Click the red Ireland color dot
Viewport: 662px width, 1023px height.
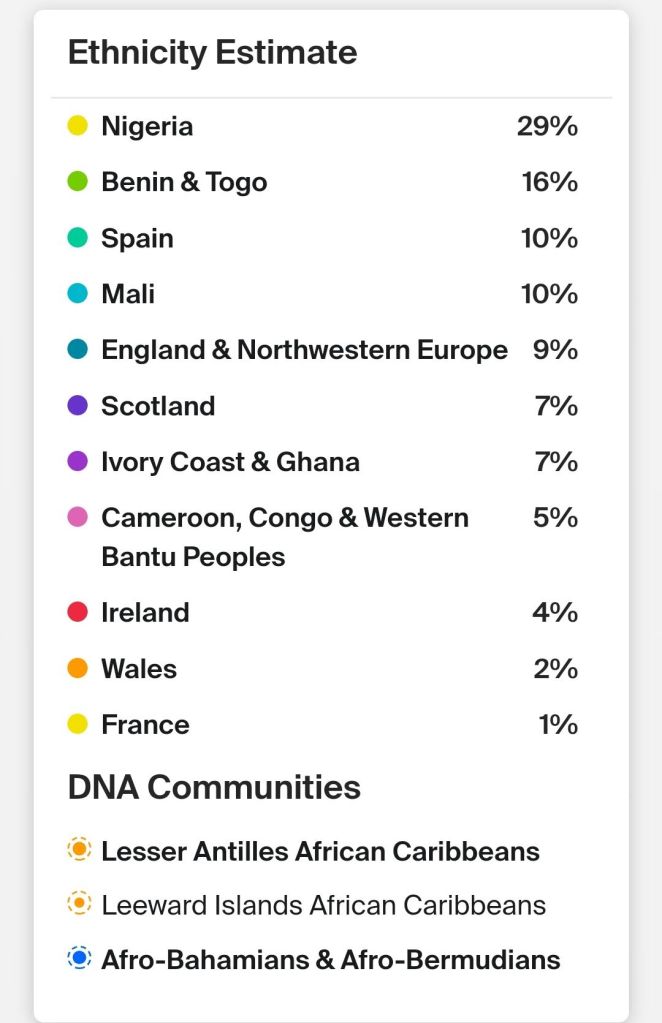(x=78, y=613)
